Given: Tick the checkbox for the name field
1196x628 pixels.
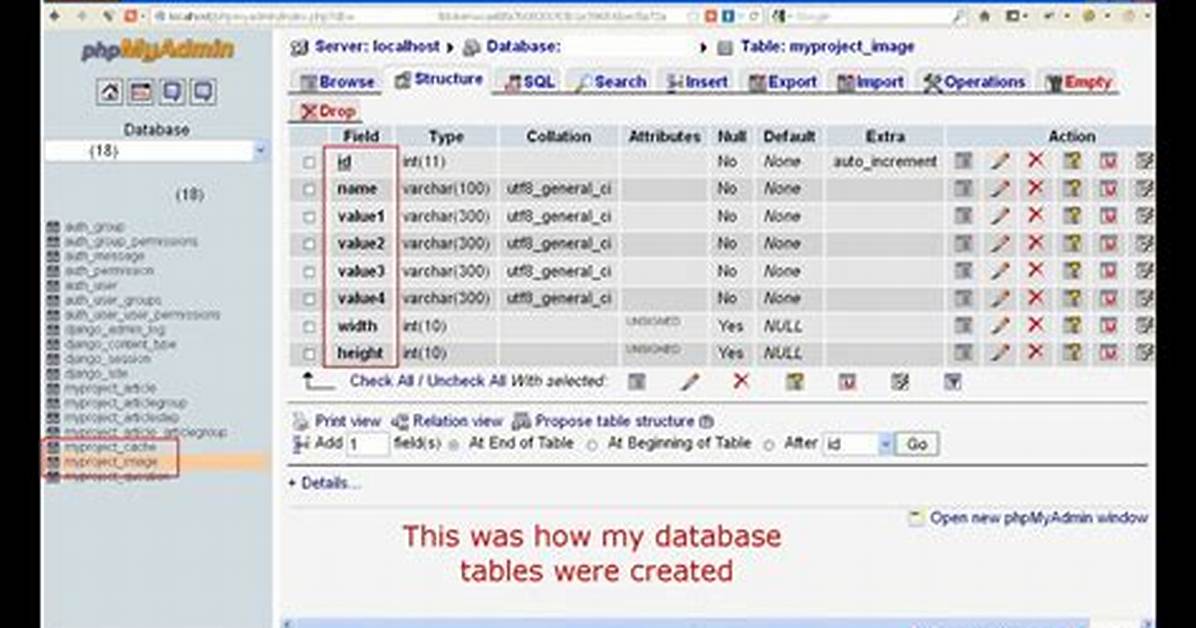Looking at the screenshot, I should tap(309, 189).
